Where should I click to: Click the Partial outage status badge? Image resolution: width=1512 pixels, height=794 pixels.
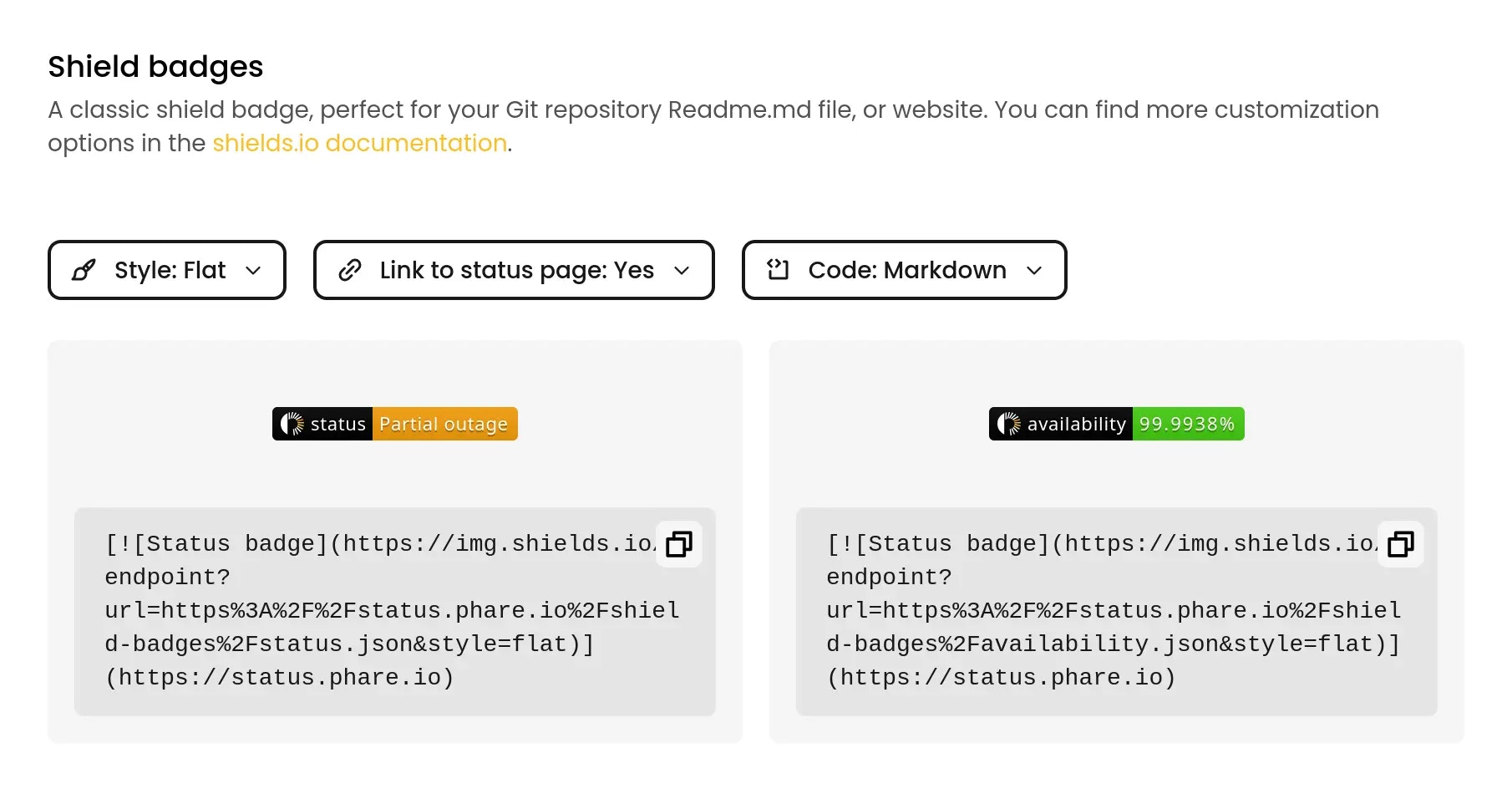pos(395,424)
